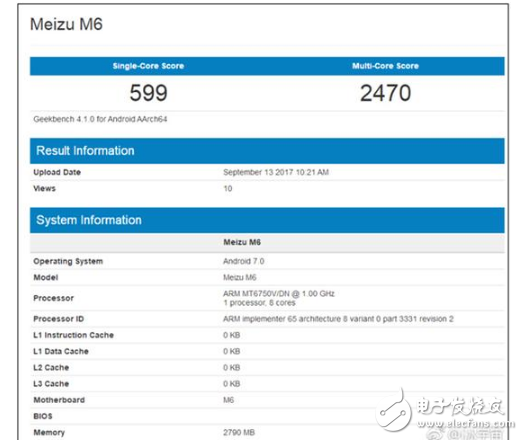Click the bold Meizu M6 column header
Image resolution: width=523 pixels, height=440 pixels.
click(x=242, y=242)
